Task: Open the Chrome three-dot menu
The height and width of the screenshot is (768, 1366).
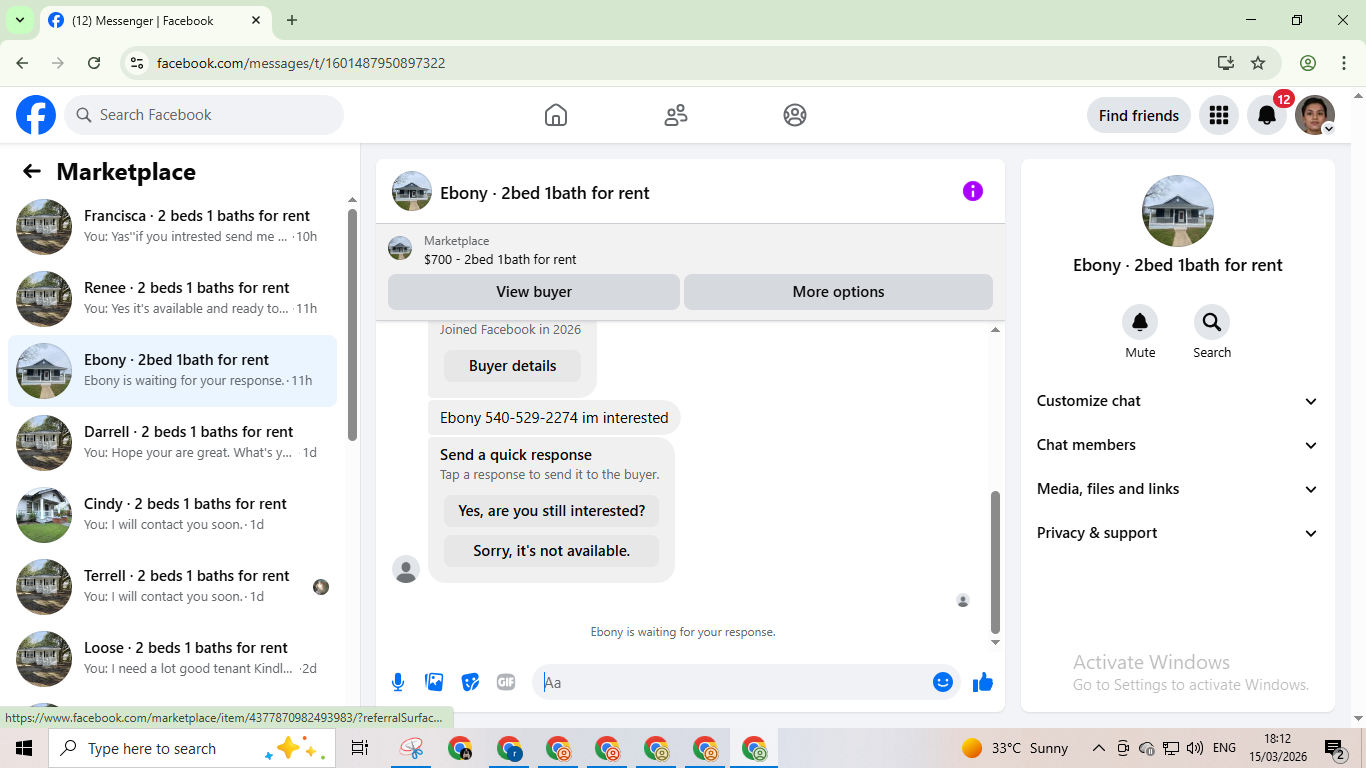Action: [1344, 63]
